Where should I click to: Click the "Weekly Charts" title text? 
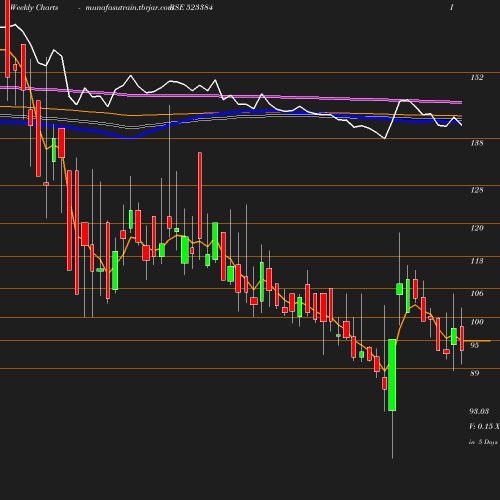34,7
